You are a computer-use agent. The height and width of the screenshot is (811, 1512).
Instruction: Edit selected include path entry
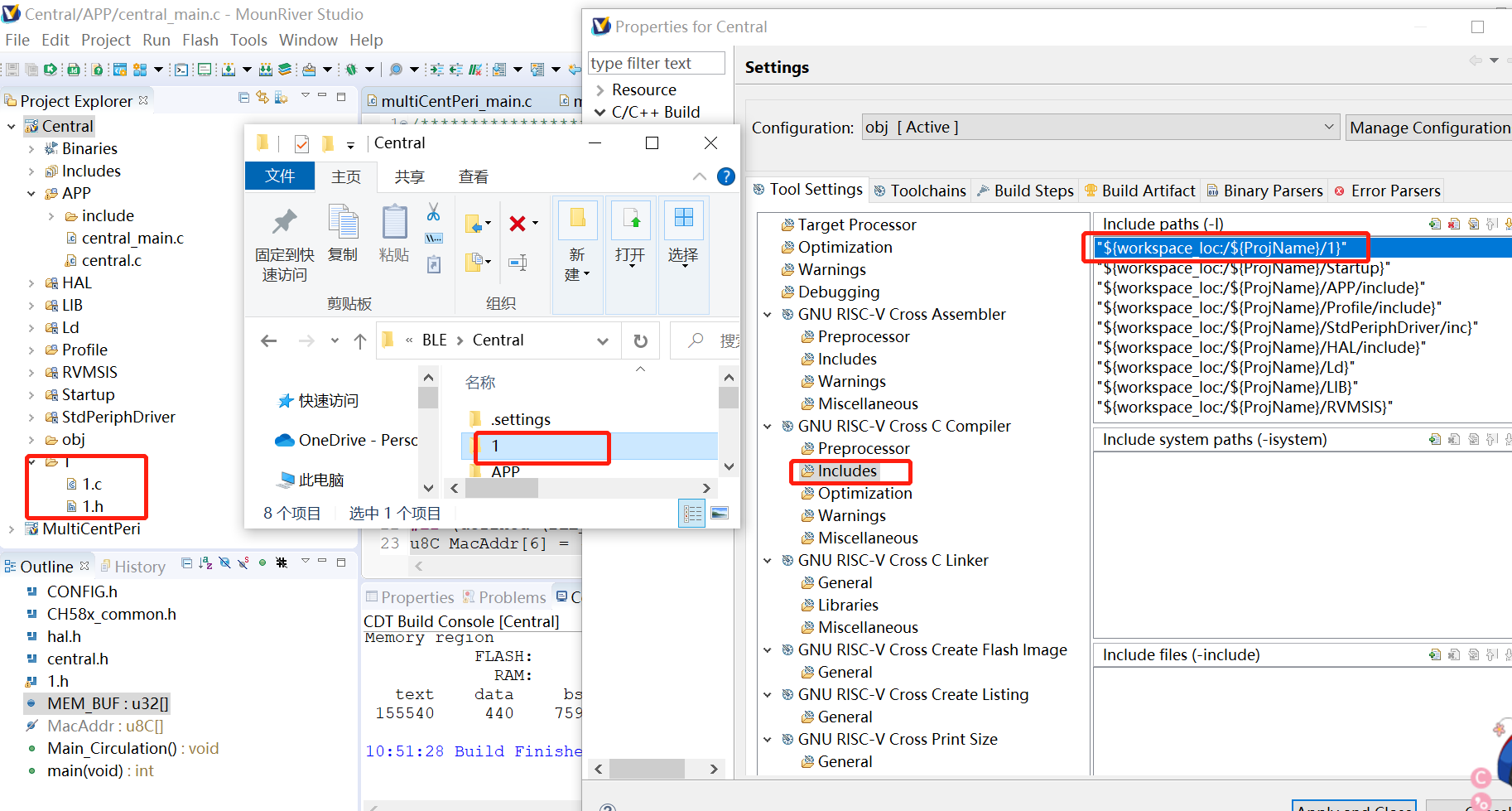click(x=1473, y=224)
